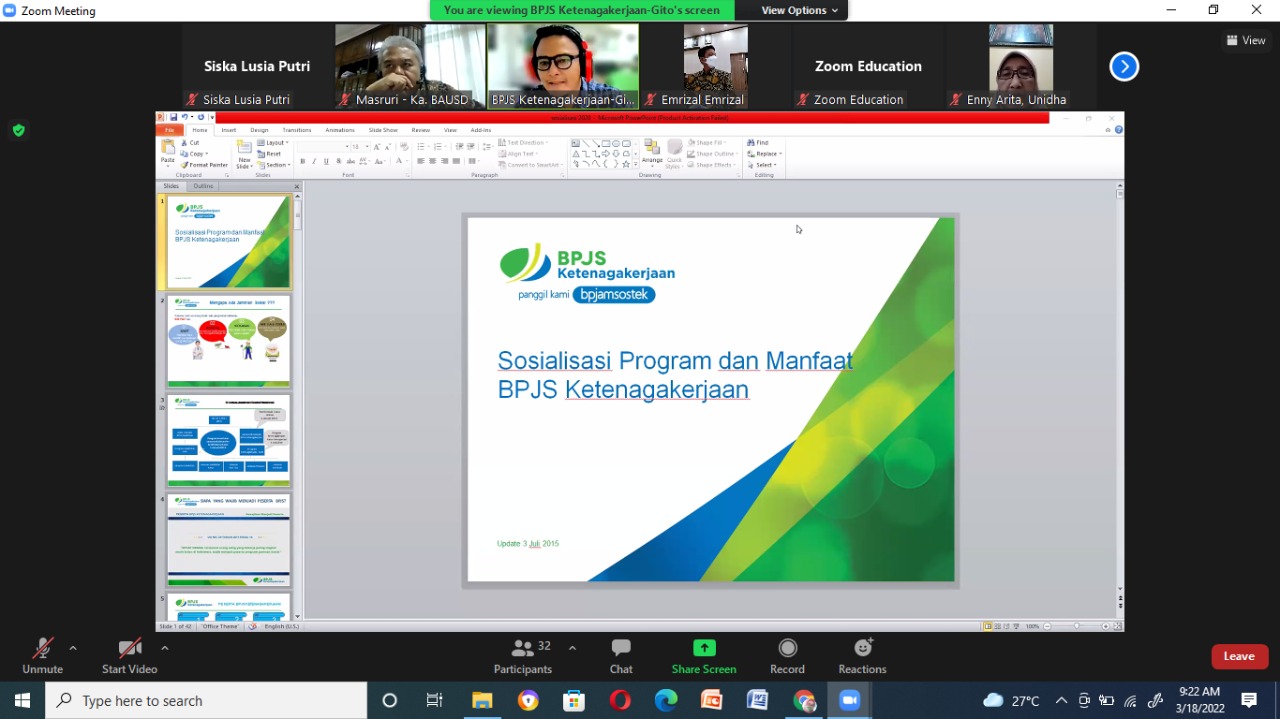Click the slide title 'Sosialisasi Program dan Manfaat'

pos(675,360)
